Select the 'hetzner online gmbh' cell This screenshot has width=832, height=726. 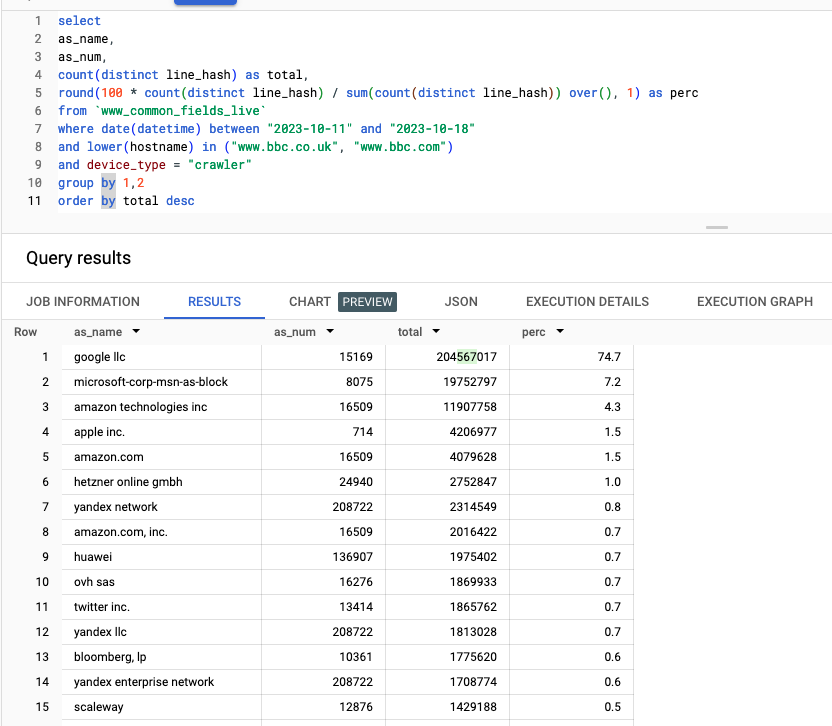tap(161, 481)
